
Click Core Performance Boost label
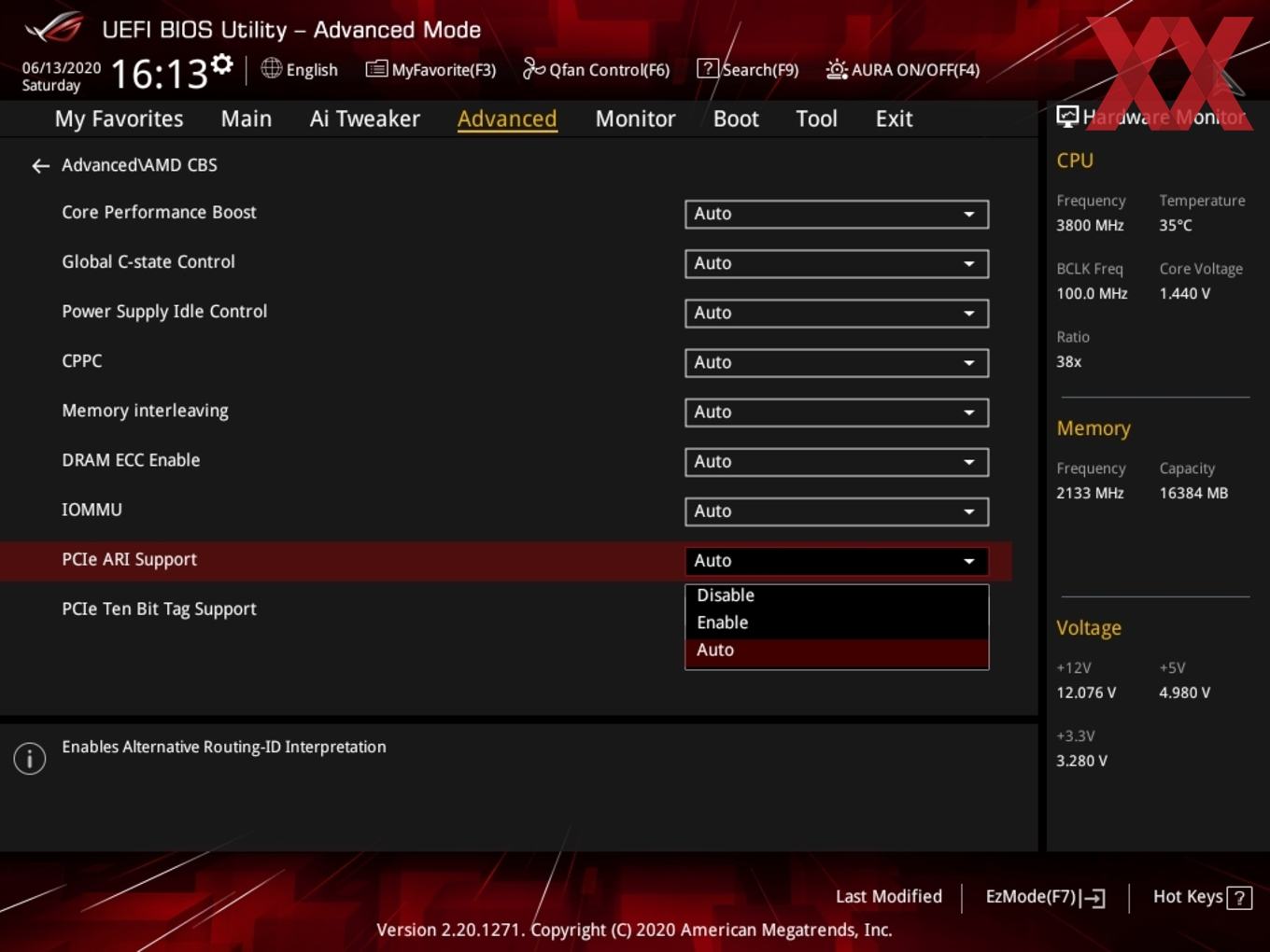[x=159, y=213]
